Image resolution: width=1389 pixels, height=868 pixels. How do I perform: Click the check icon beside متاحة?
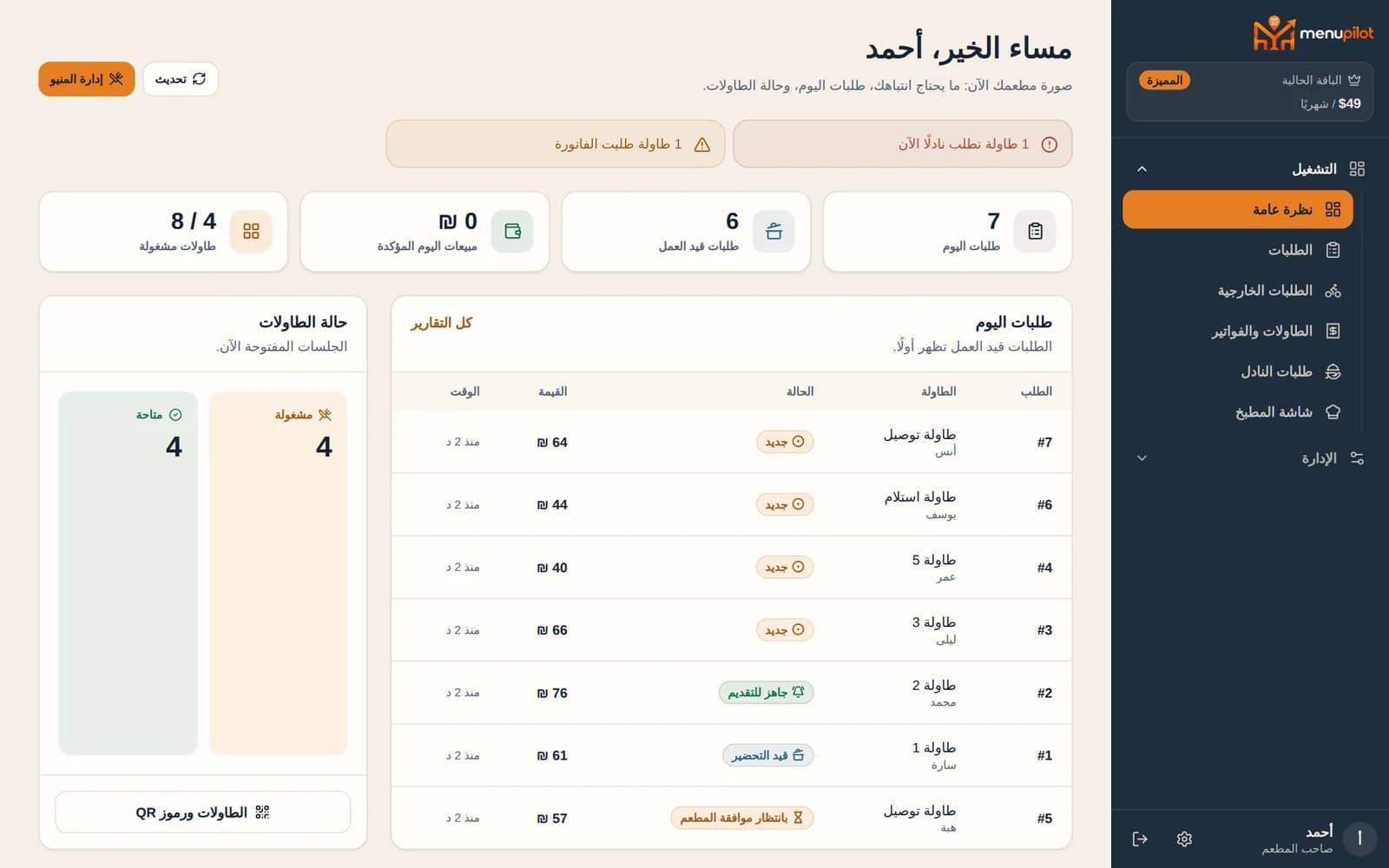pos(175,415)
